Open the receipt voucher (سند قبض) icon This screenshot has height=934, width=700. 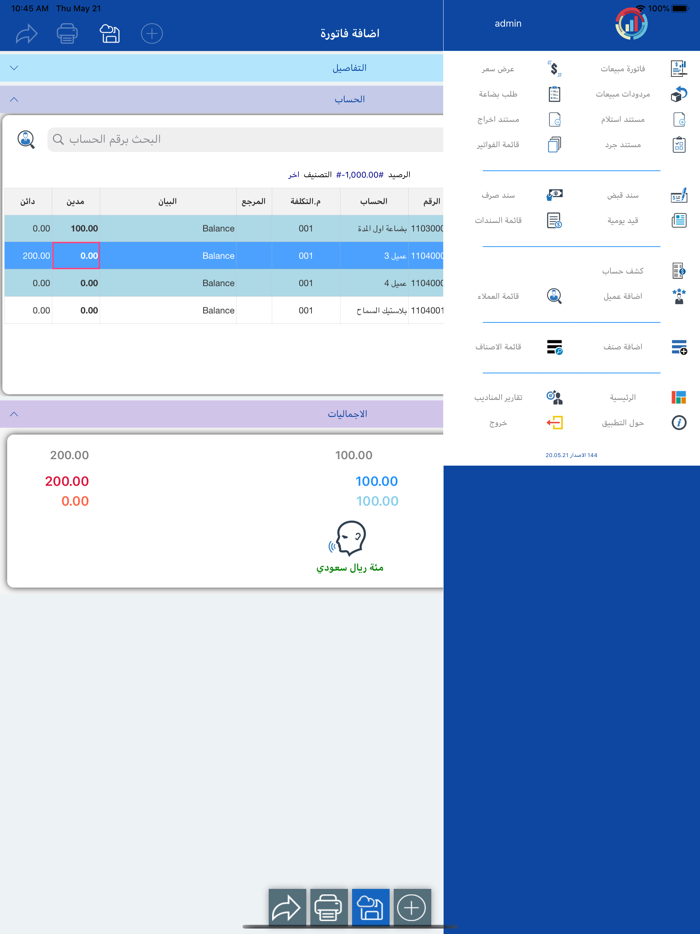click(x=679, y=195)
